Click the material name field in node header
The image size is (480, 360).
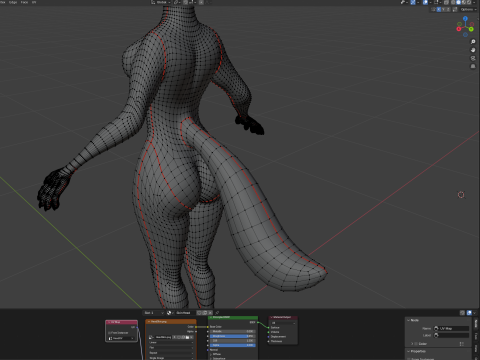pyautogui.click(x=186, y=313)
